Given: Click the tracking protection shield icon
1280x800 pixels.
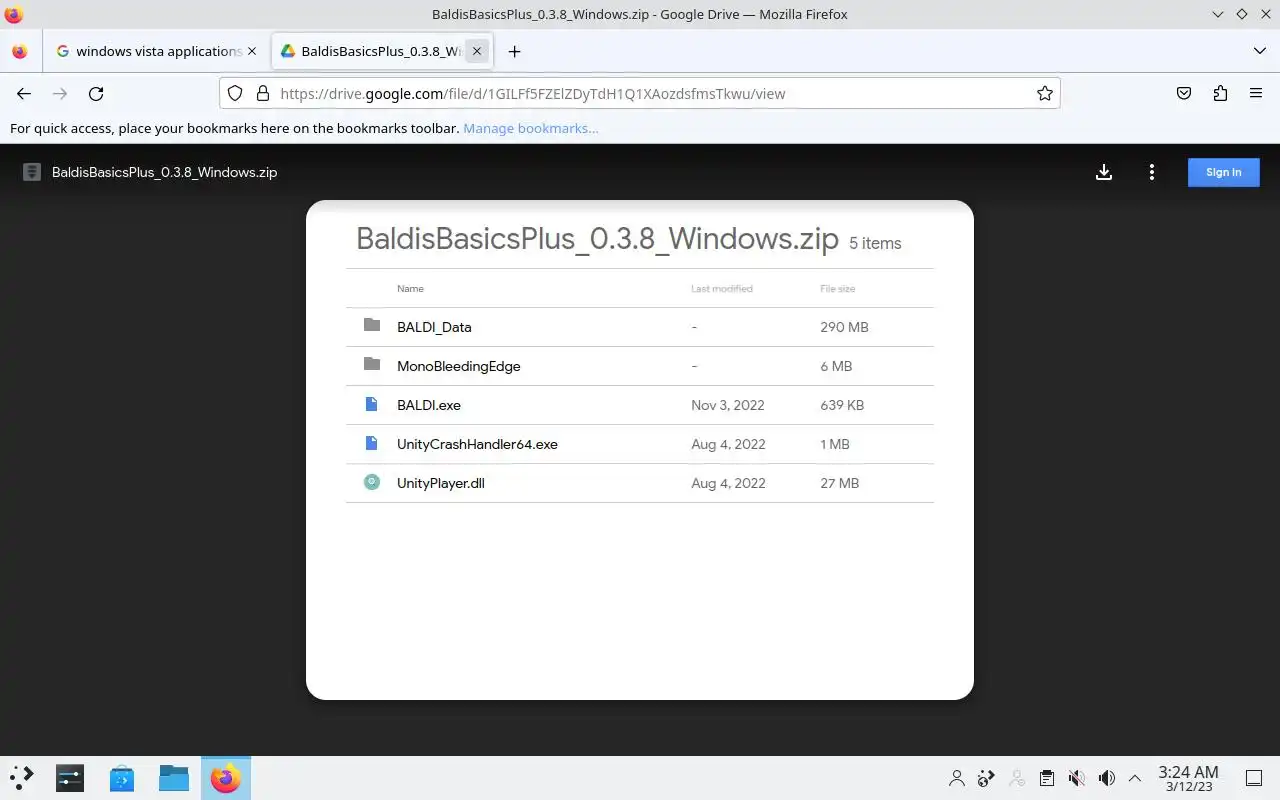Looking at the screenshot, I should (x=235, y=93).
